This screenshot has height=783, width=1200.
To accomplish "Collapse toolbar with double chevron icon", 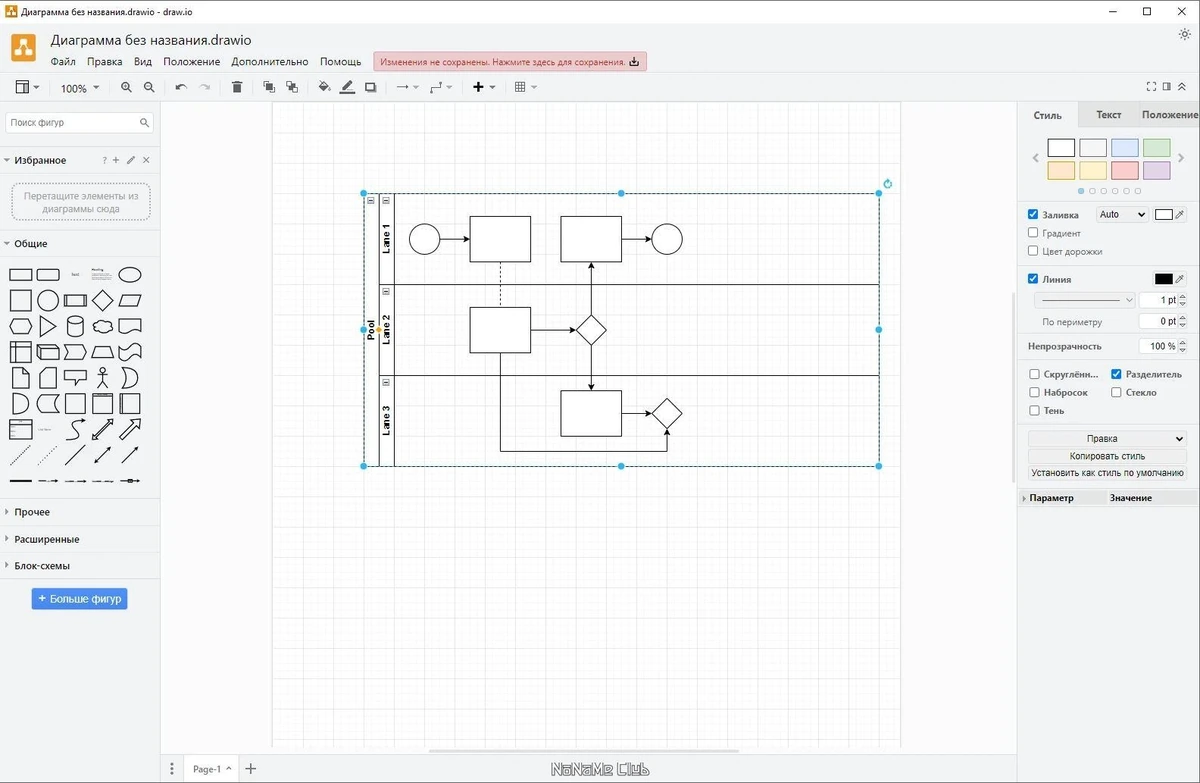I will (1183, 87).
